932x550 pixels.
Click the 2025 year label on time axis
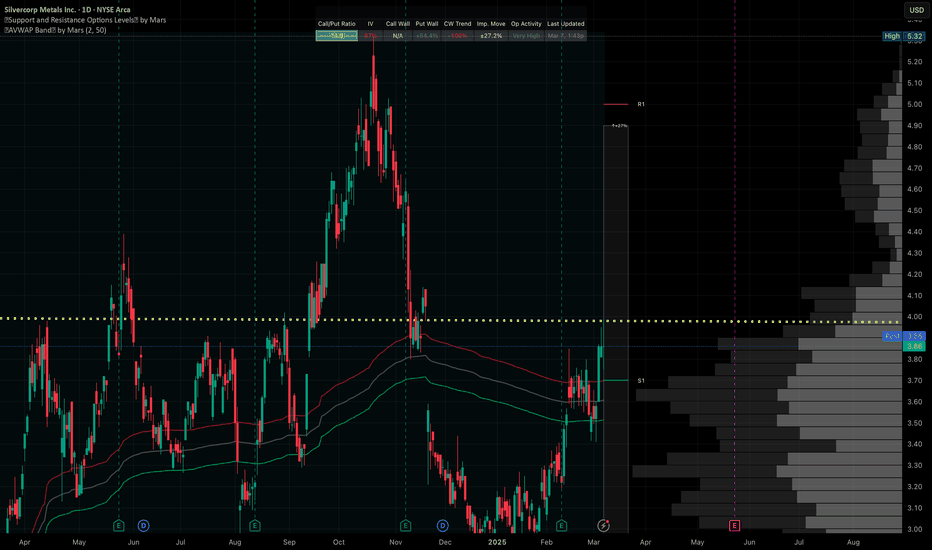tap(497, 542)
